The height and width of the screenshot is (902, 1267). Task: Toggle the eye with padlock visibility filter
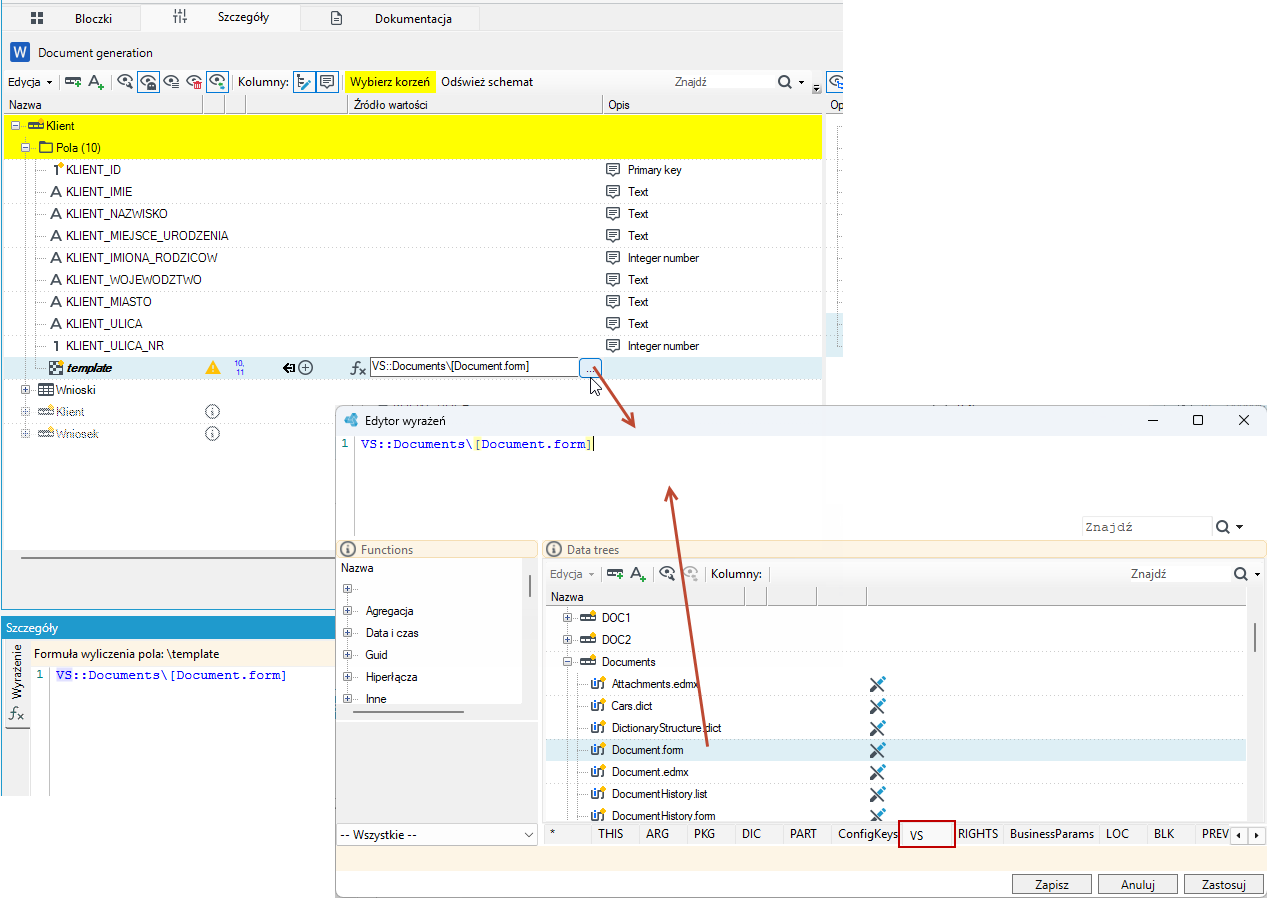coord(148,82)
